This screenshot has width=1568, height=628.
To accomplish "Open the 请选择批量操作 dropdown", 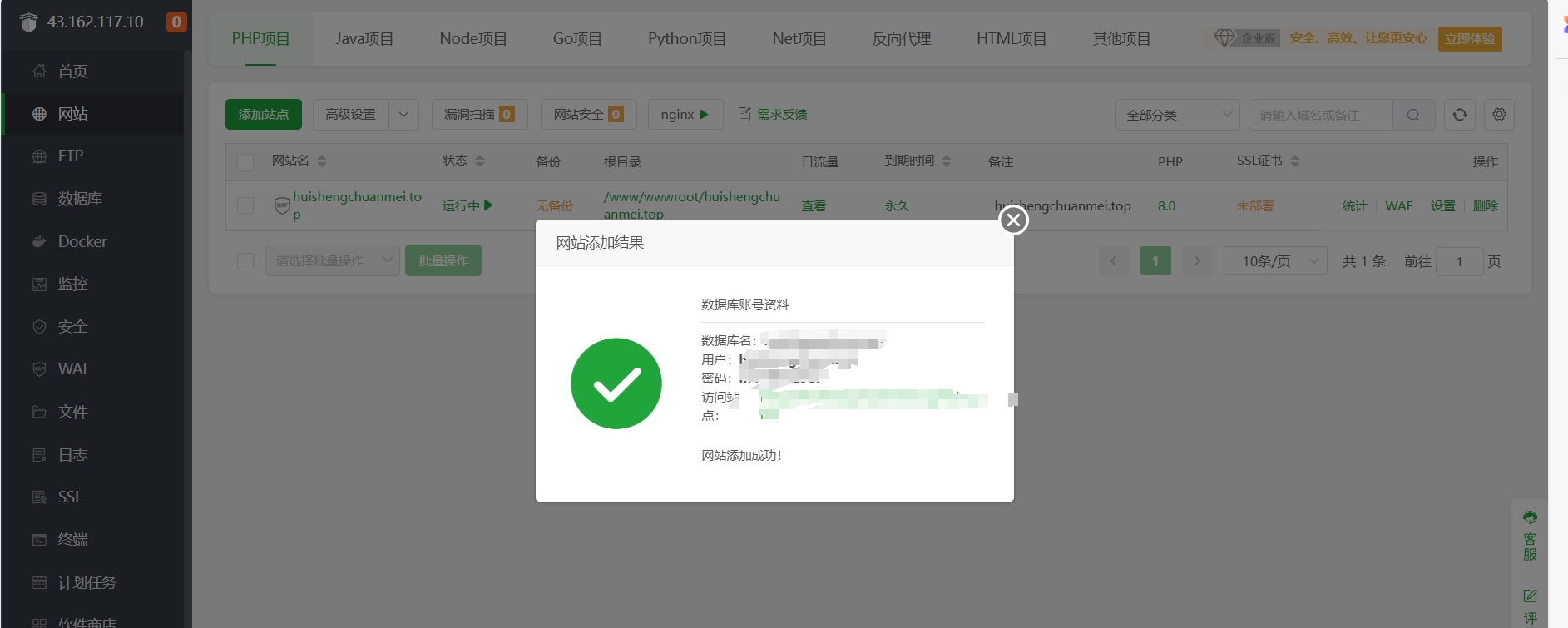I will [333, 261].
